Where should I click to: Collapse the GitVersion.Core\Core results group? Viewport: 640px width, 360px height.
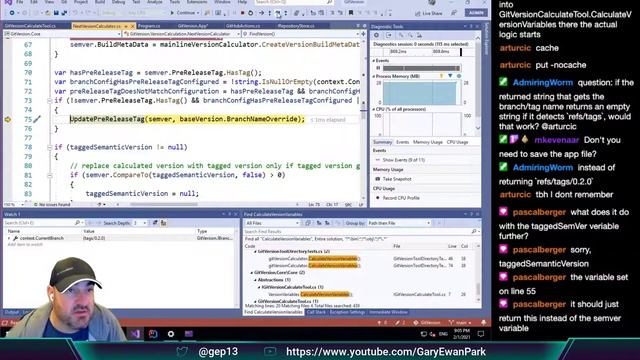point(252,273)
